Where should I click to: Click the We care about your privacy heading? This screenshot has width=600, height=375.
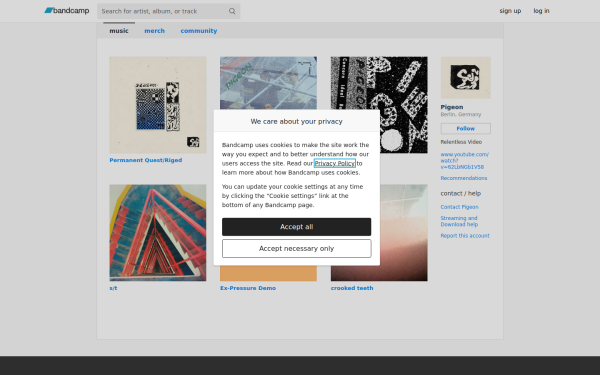point(297,121)
